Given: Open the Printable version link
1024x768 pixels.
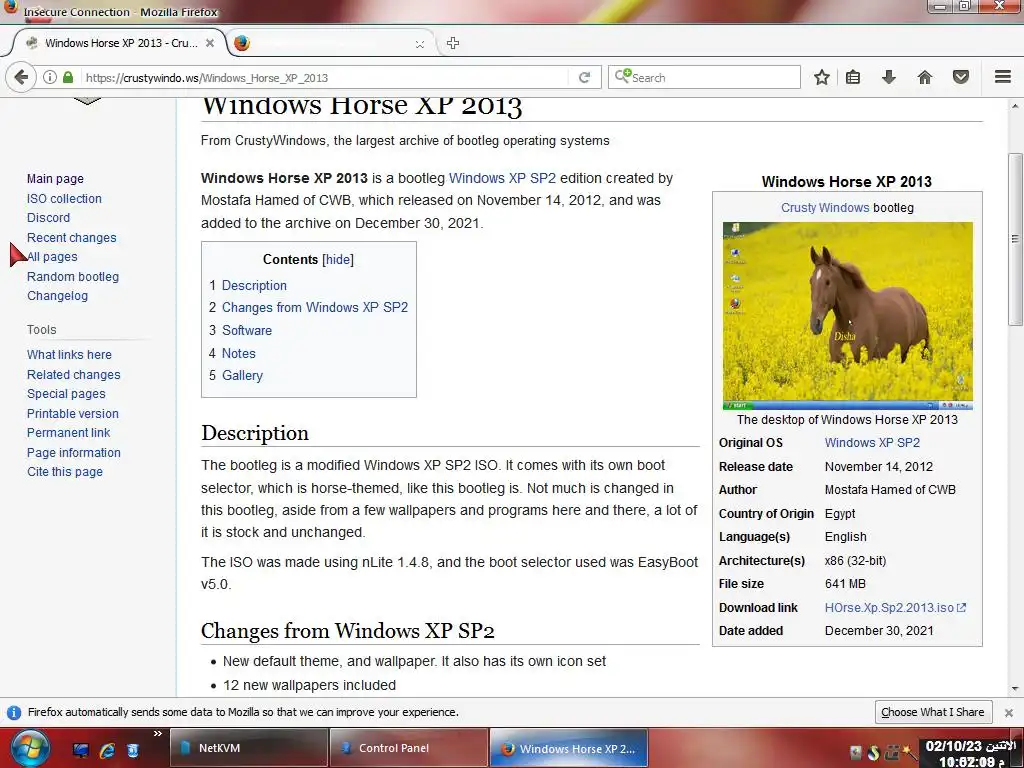Looking at the screenshot, I should pyautogui.click(x=72, y=413).
